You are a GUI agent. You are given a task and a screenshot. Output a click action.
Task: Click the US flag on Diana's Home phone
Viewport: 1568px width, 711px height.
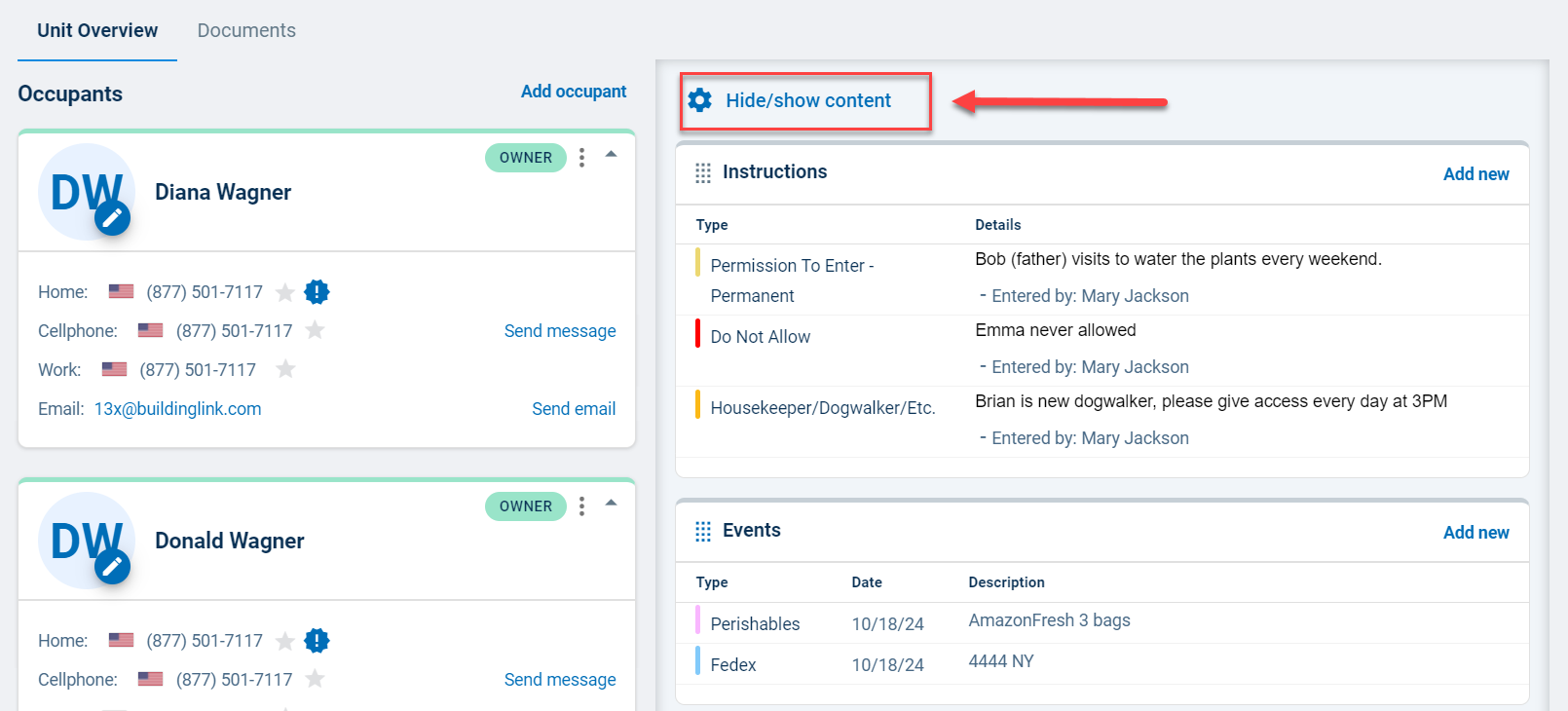121,291
